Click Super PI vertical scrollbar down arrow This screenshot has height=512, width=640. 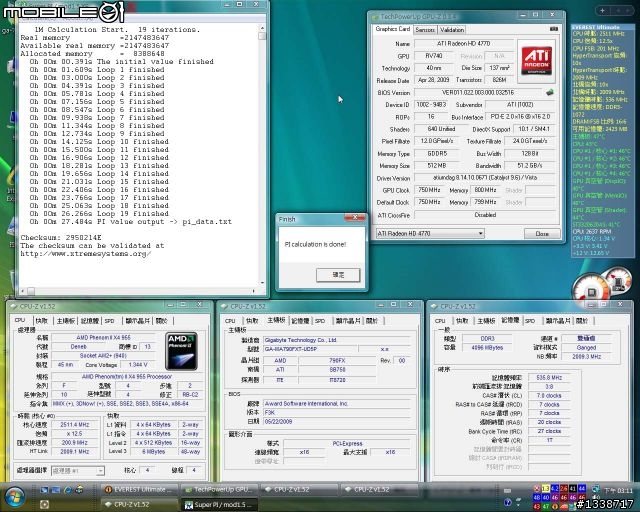click(262, 283)
